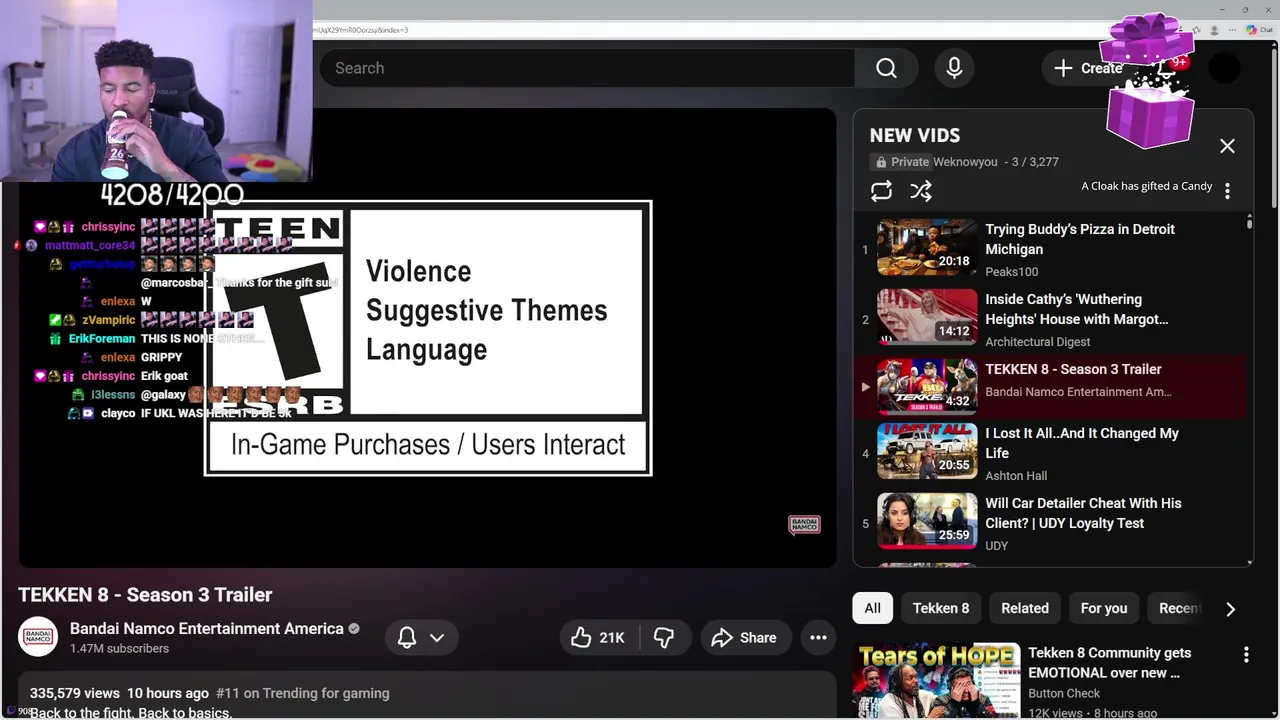Open Bandai Namco channel avatar
The image size is (1280, 720).
tap(38, 637)
